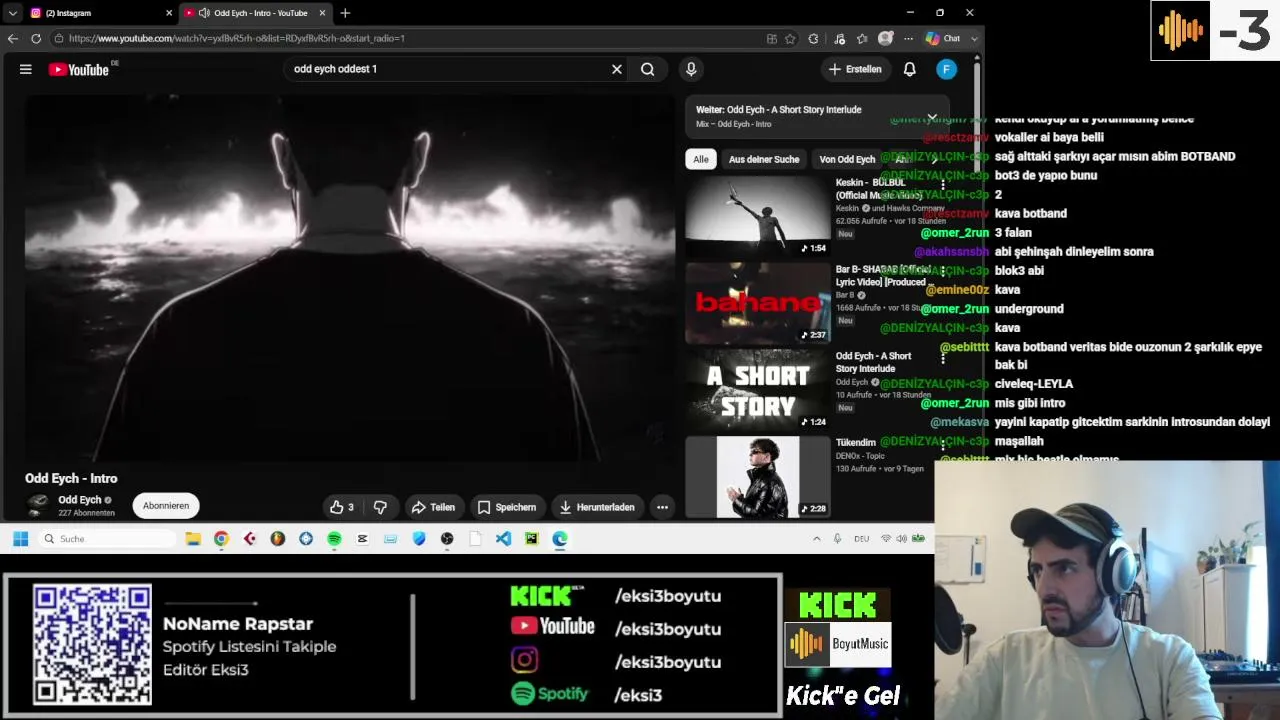This screenshot has width=1280, height=720.
Task: Open the Keskin - BÜLBÜL video thumbnail
Action: coord(758,216)
